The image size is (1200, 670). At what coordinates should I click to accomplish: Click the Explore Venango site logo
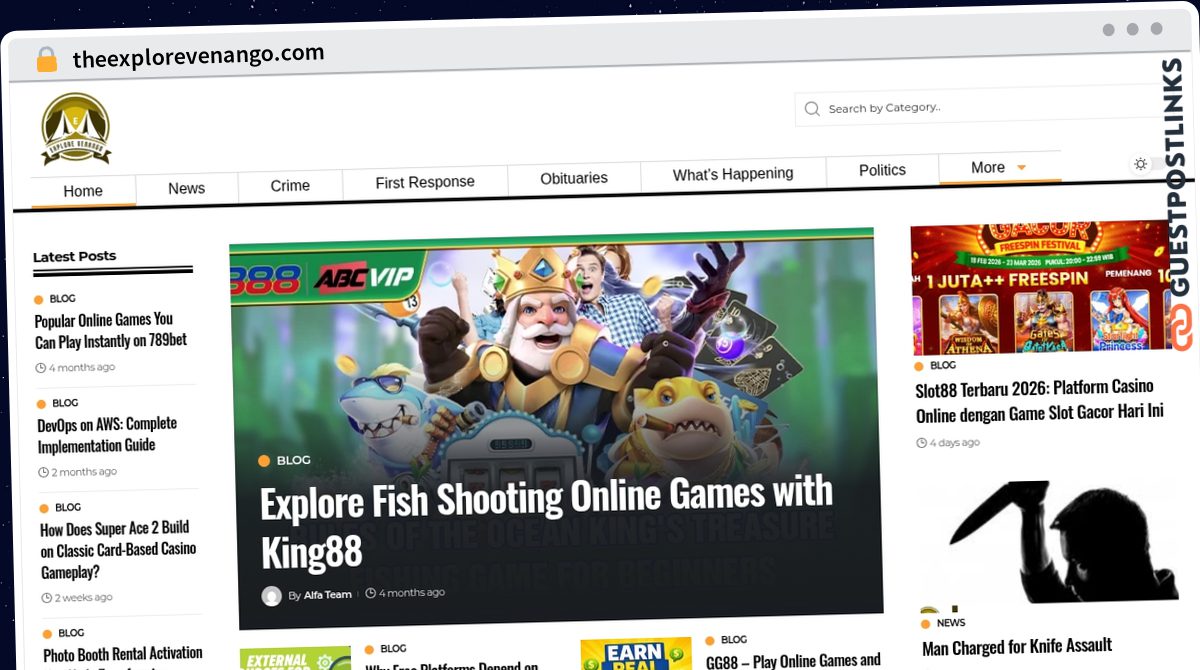pos(76,128)
